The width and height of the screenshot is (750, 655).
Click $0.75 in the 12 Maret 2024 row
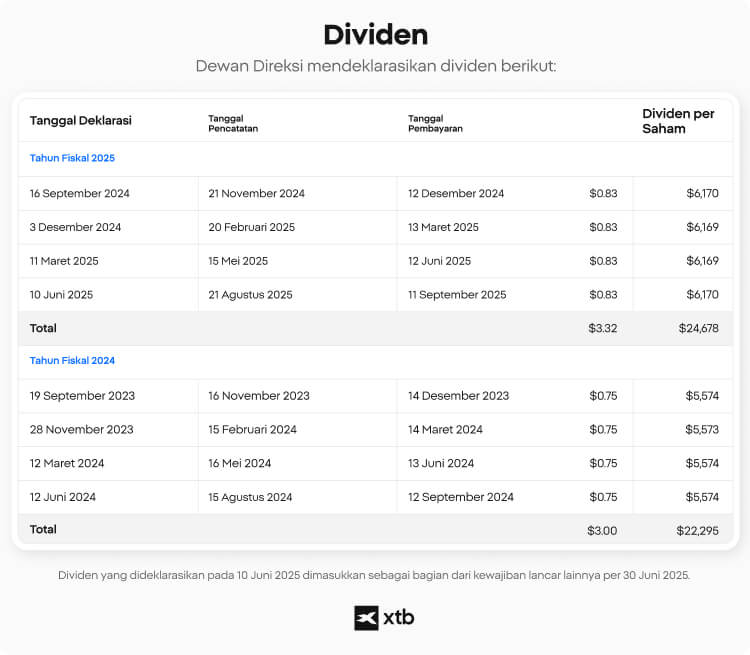603,463
